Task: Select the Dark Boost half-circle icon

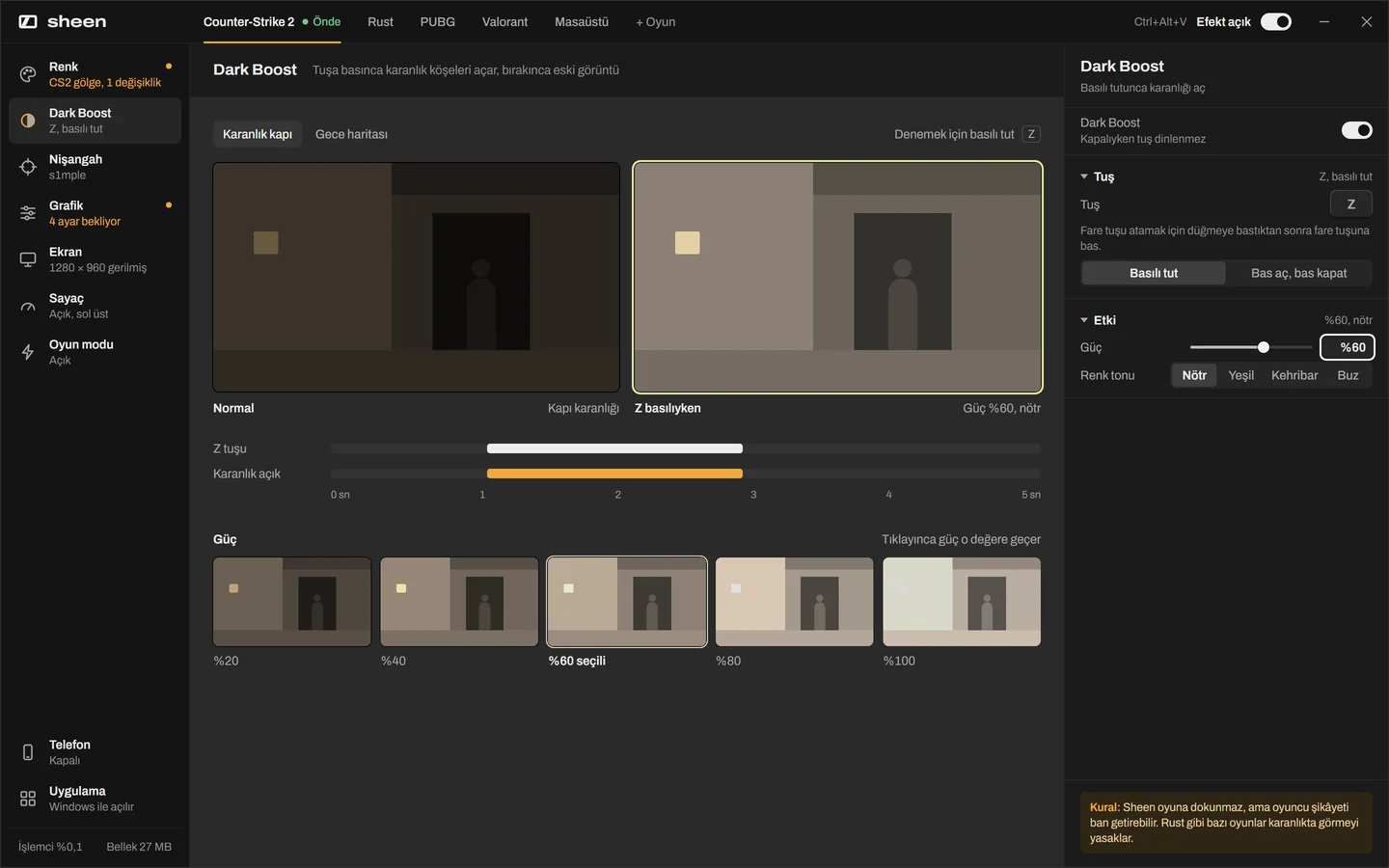Action: [x=28, y=121]
